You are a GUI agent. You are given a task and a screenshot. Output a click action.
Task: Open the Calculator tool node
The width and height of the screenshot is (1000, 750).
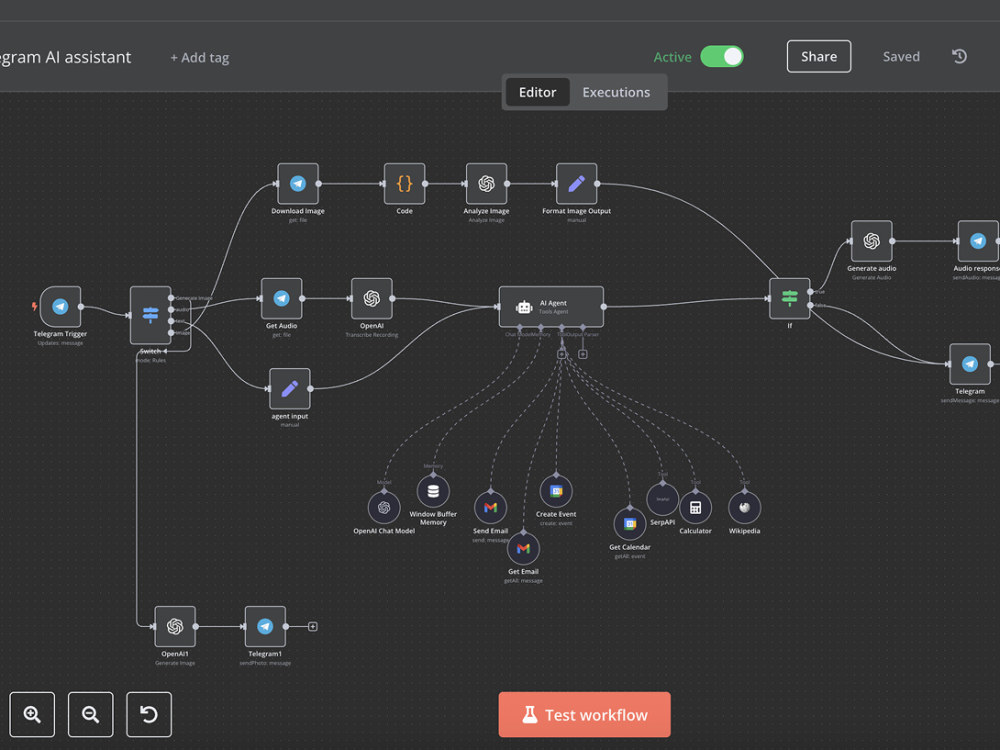(695, 508)
